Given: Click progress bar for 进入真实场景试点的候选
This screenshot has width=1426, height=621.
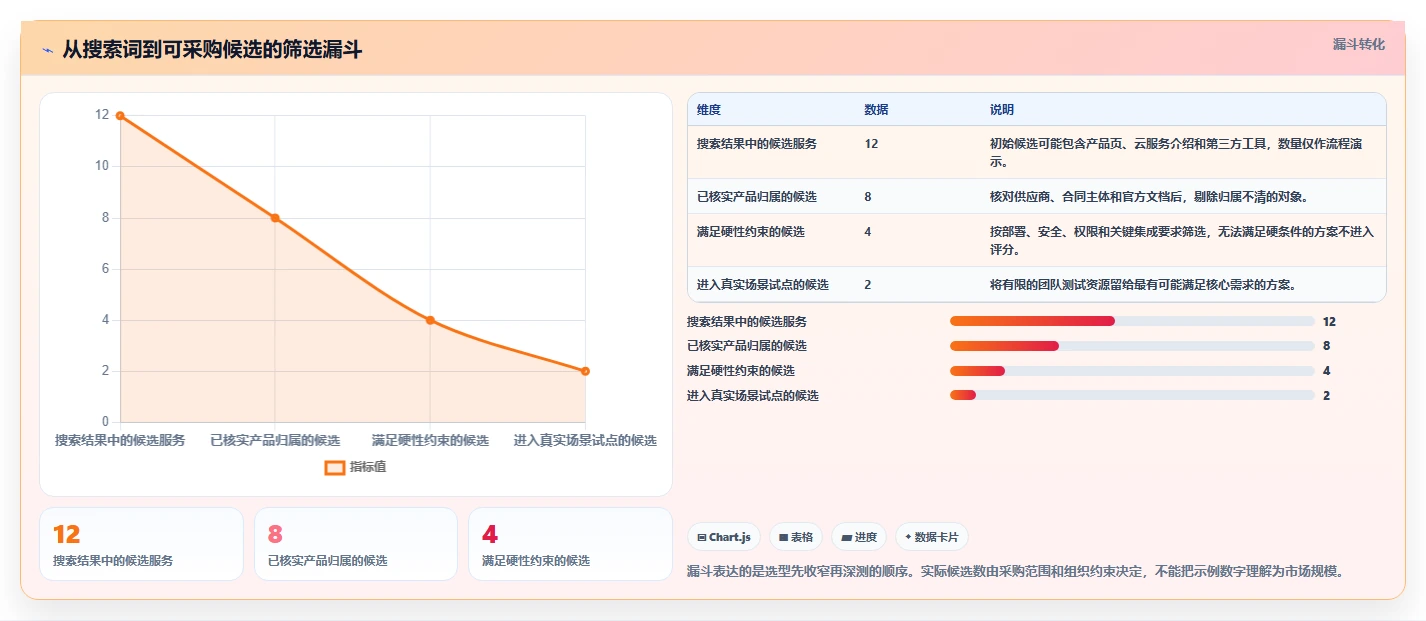Looking at the screenshot, I should tap(1132, 395).
